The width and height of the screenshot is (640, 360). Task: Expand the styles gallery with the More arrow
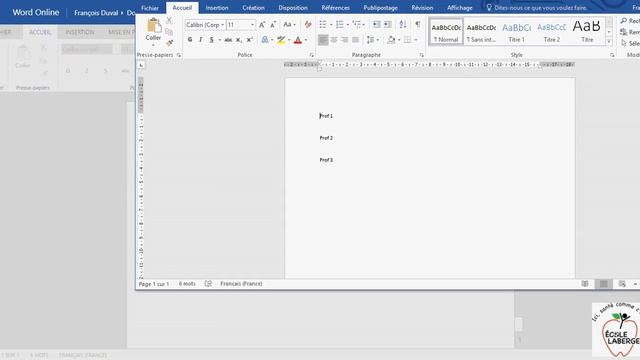tap(609, 41)
